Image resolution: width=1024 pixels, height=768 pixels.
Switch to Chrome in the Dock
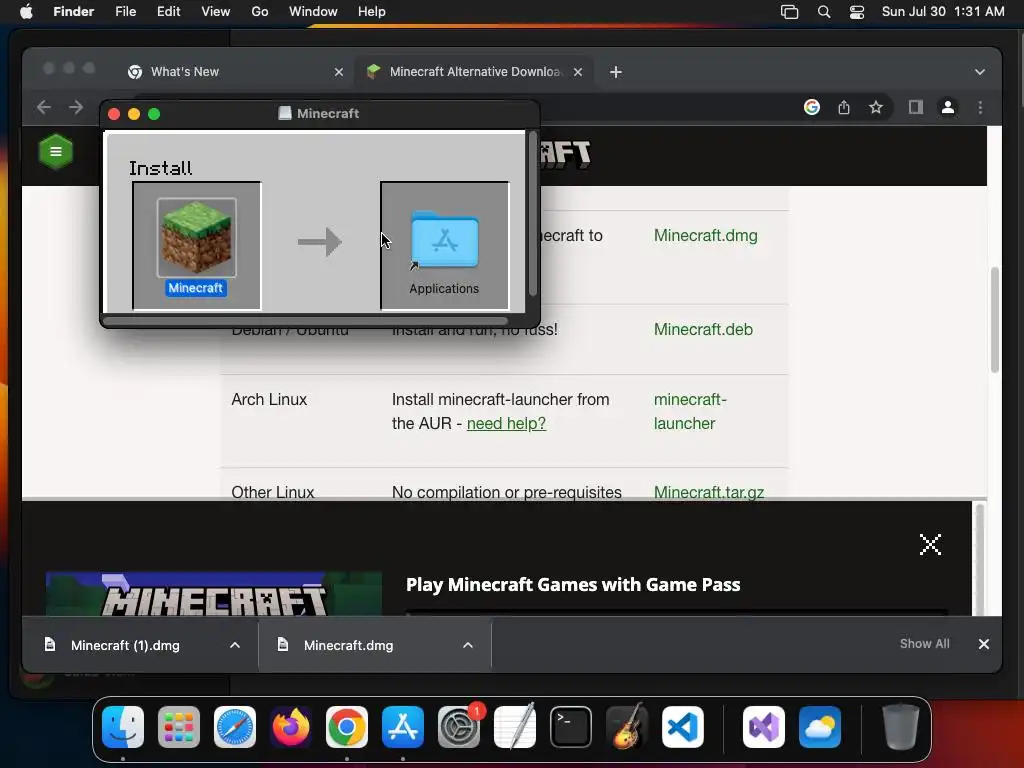(347, 727)
